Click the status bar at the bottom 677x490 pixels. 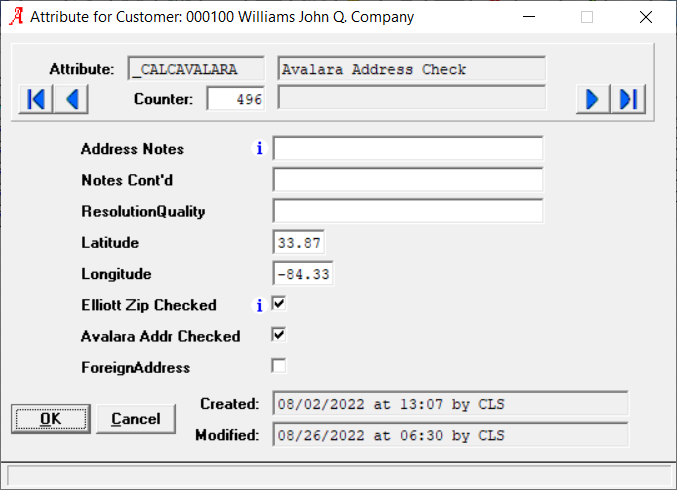(338, 477)
